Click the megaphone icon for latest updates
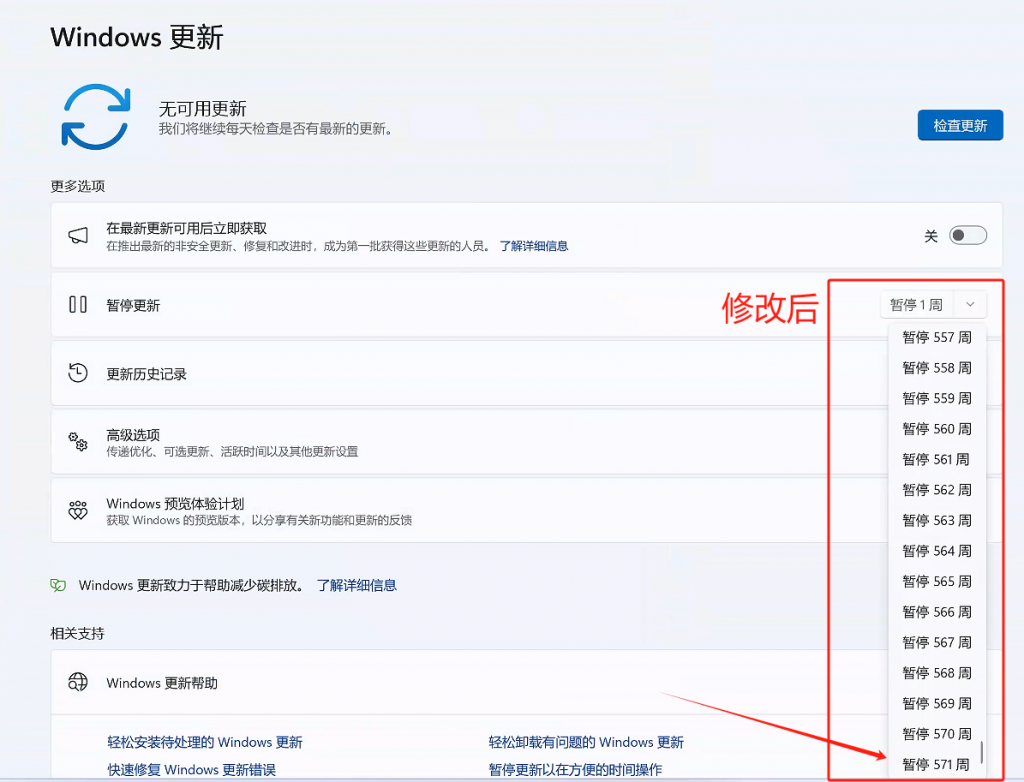The height and width of the screenshot is (782, 1024). point(78,236)
